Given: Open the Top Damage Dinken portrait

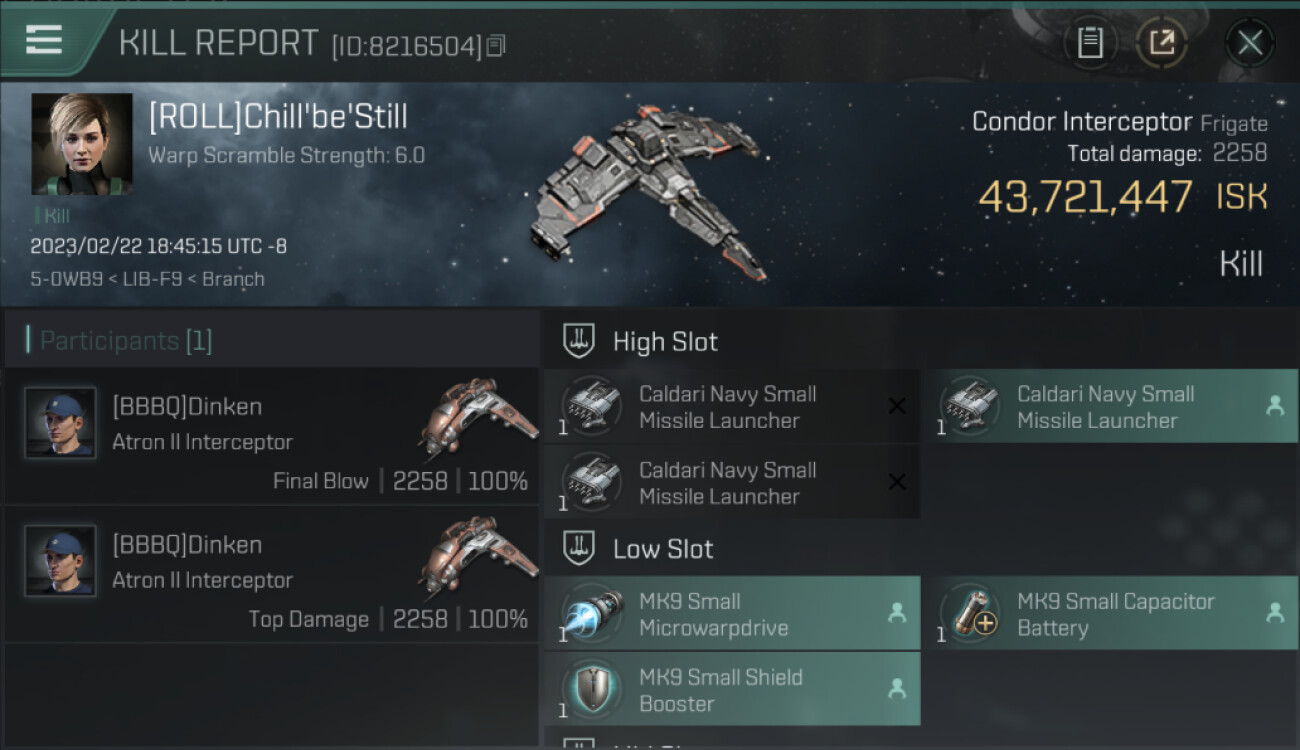Looking at the screenshot, I should (x=60, y=561).
